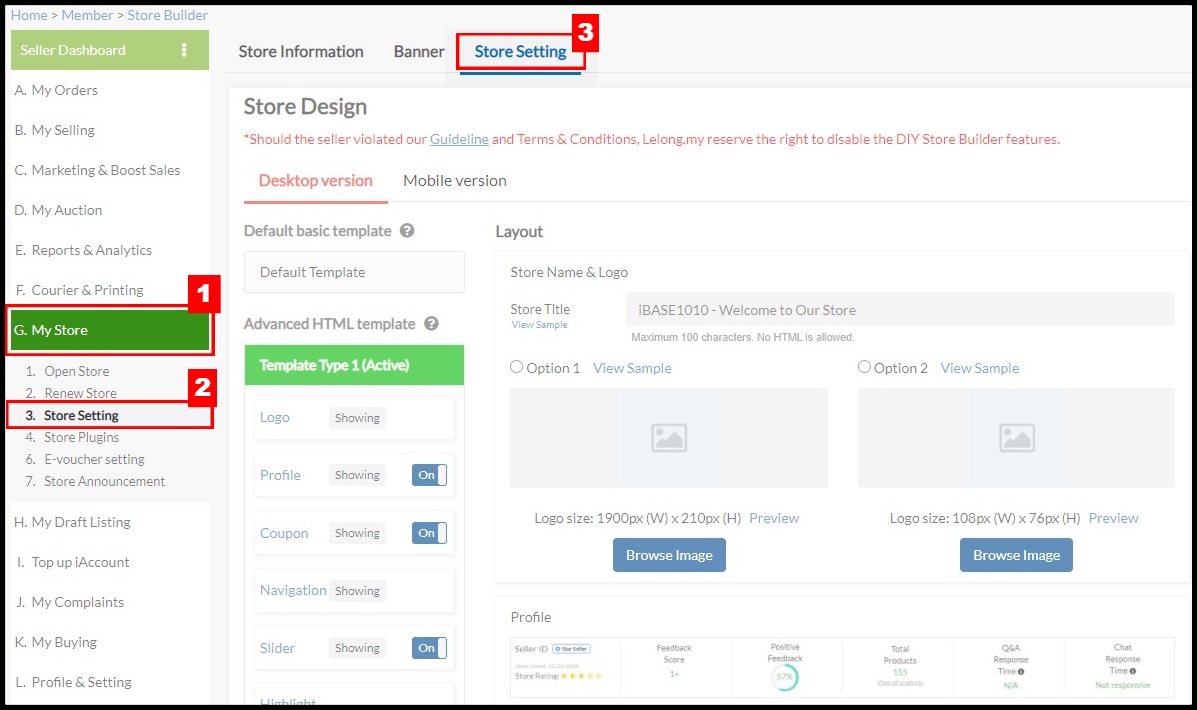Click the help icon beside Default basic template
The width and height of the screenshot is (1197, 710).
[407, 231]
